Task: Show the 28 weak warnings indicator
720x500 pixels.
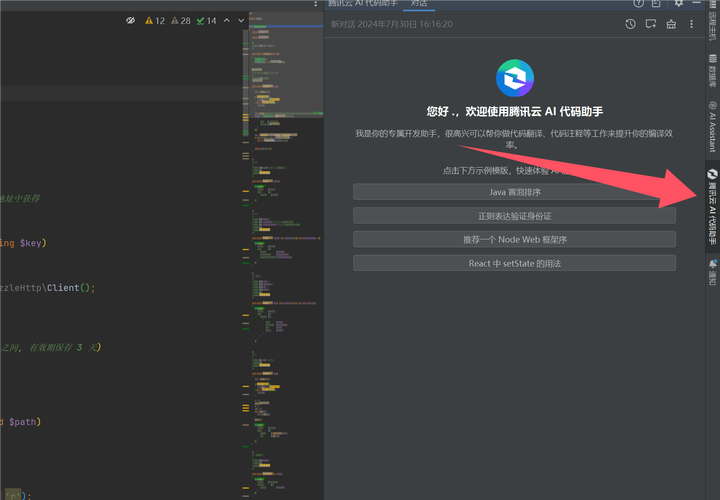Action: [180, 21]
